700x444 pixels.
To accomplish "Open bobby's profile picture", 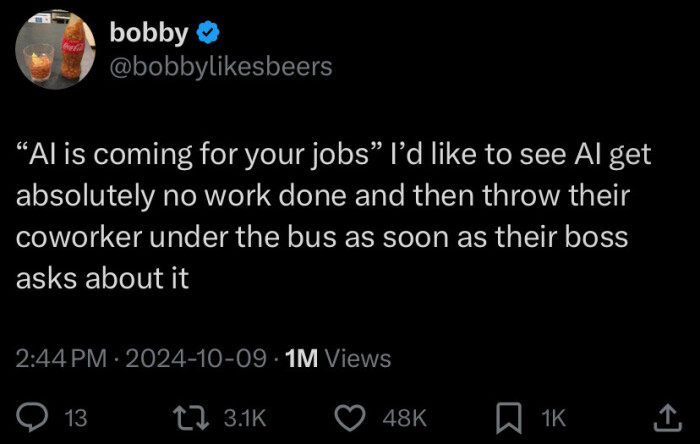I will pos(55,54).
